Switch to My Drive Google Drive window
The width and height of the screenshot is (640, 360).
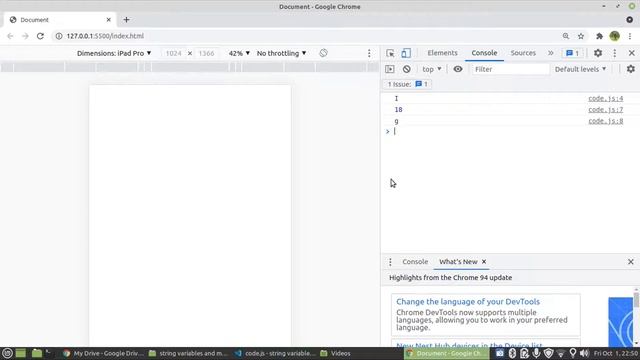[x=104, y=353]
